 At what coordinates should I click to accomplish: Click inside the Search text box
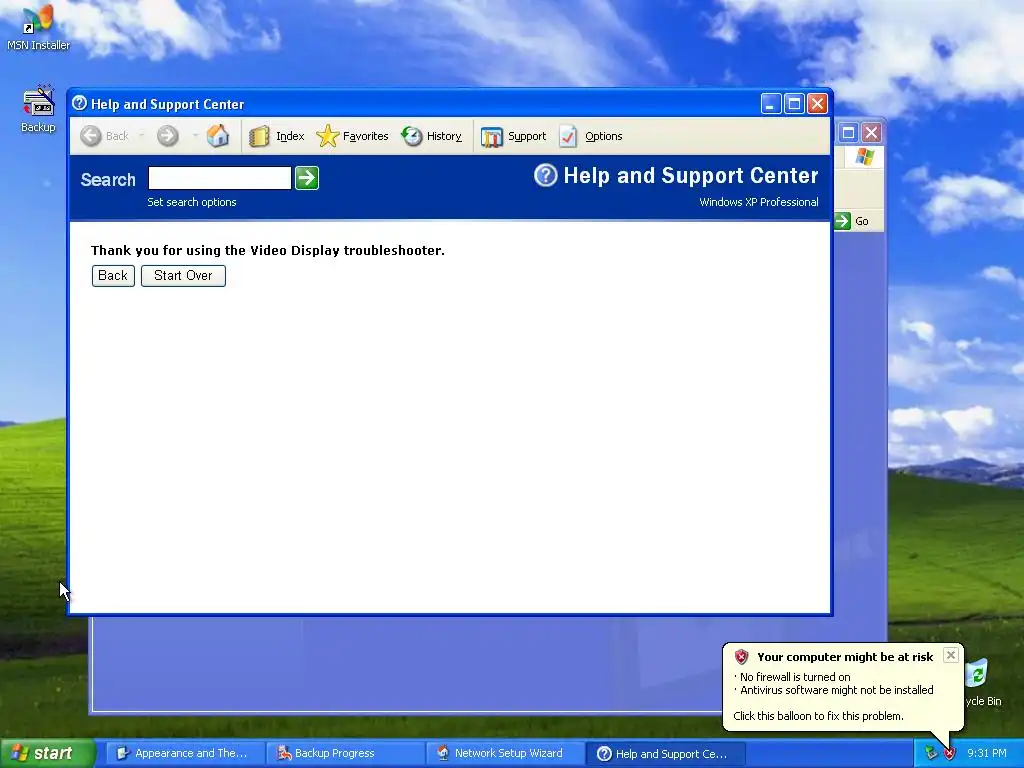(219, 178)
